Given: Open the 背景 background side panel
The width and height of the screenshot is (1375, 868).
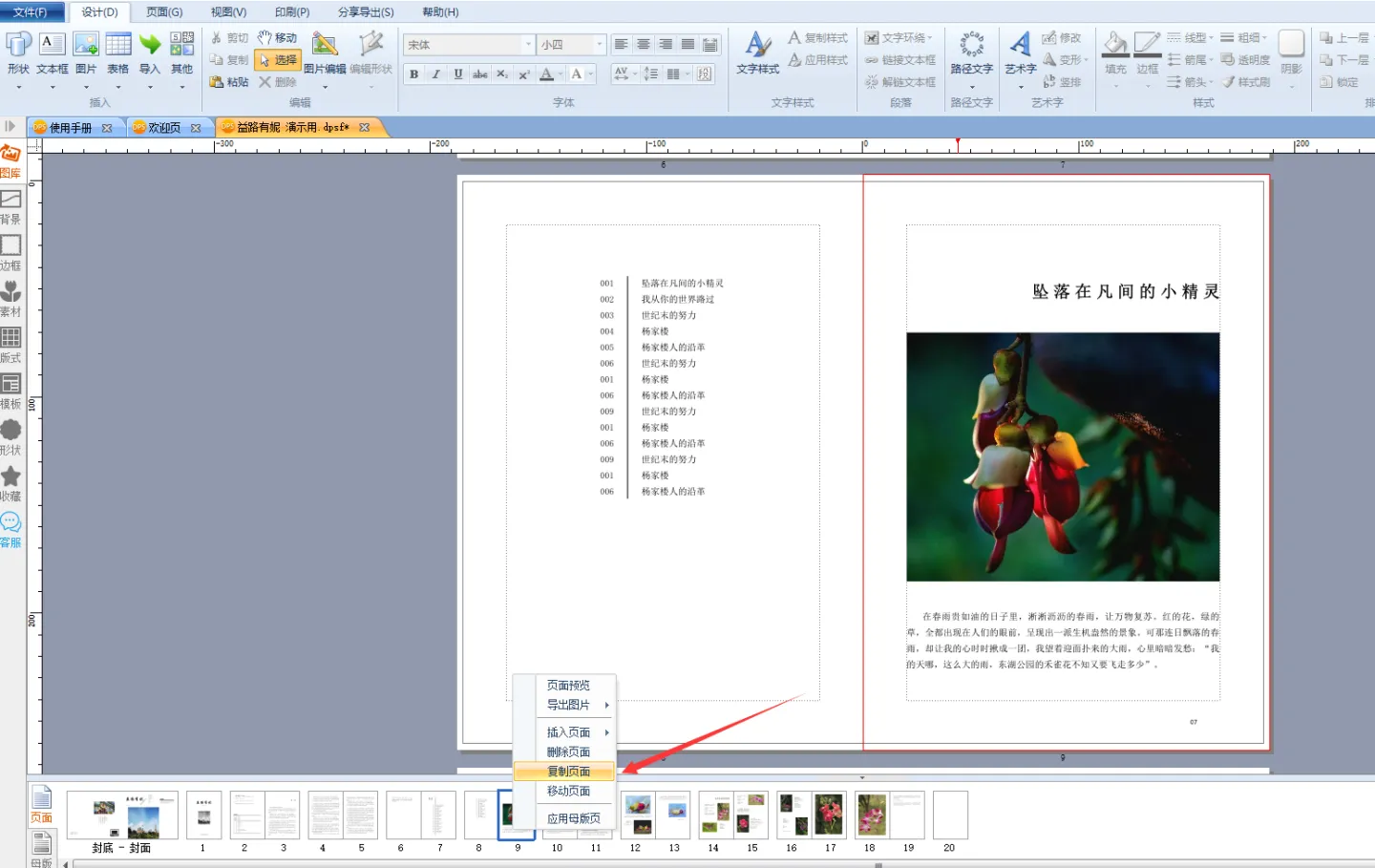Looking at the screenshot, I should 11,207.
